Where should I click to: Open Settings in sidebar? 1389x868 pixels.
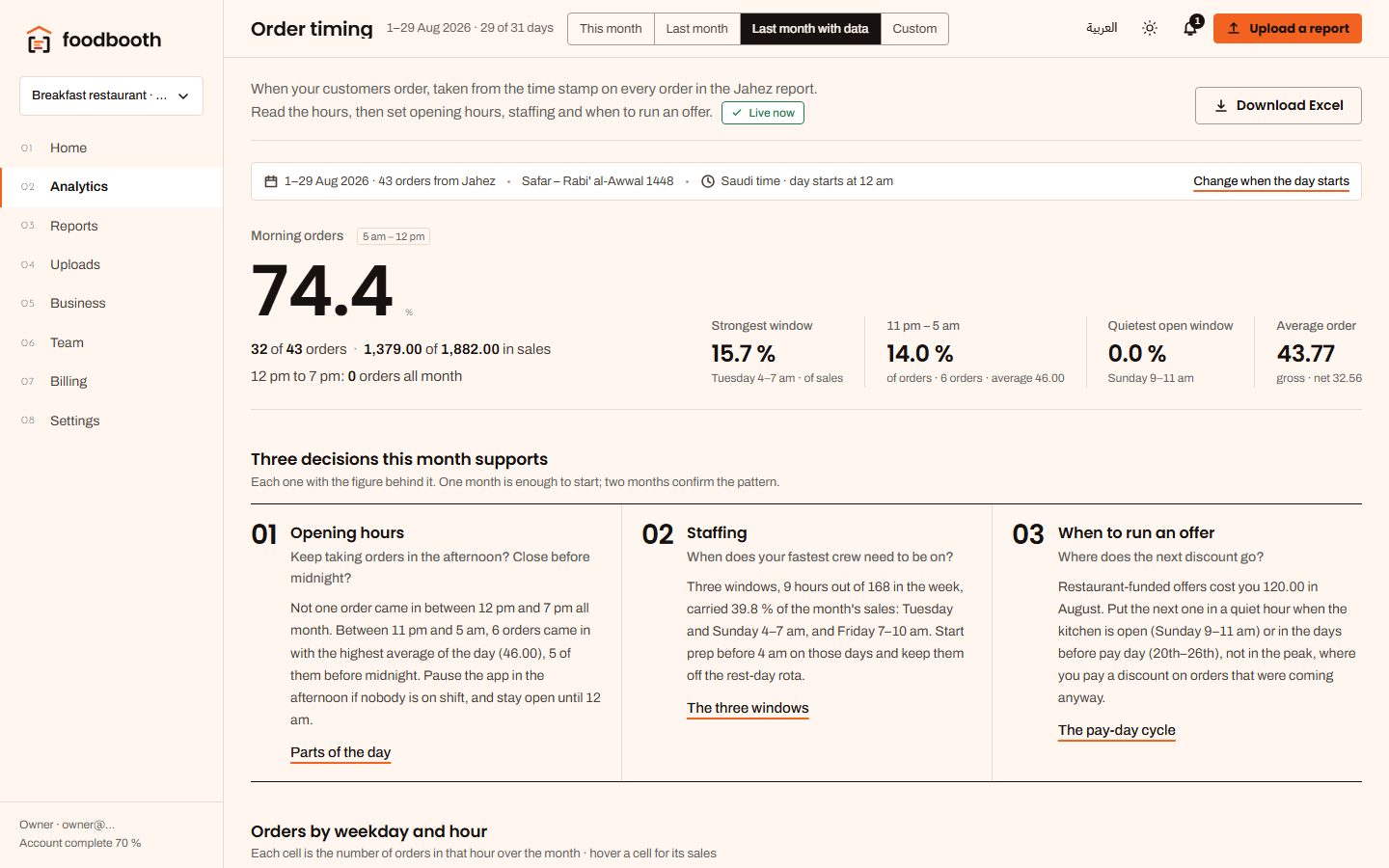click(111, 420)
